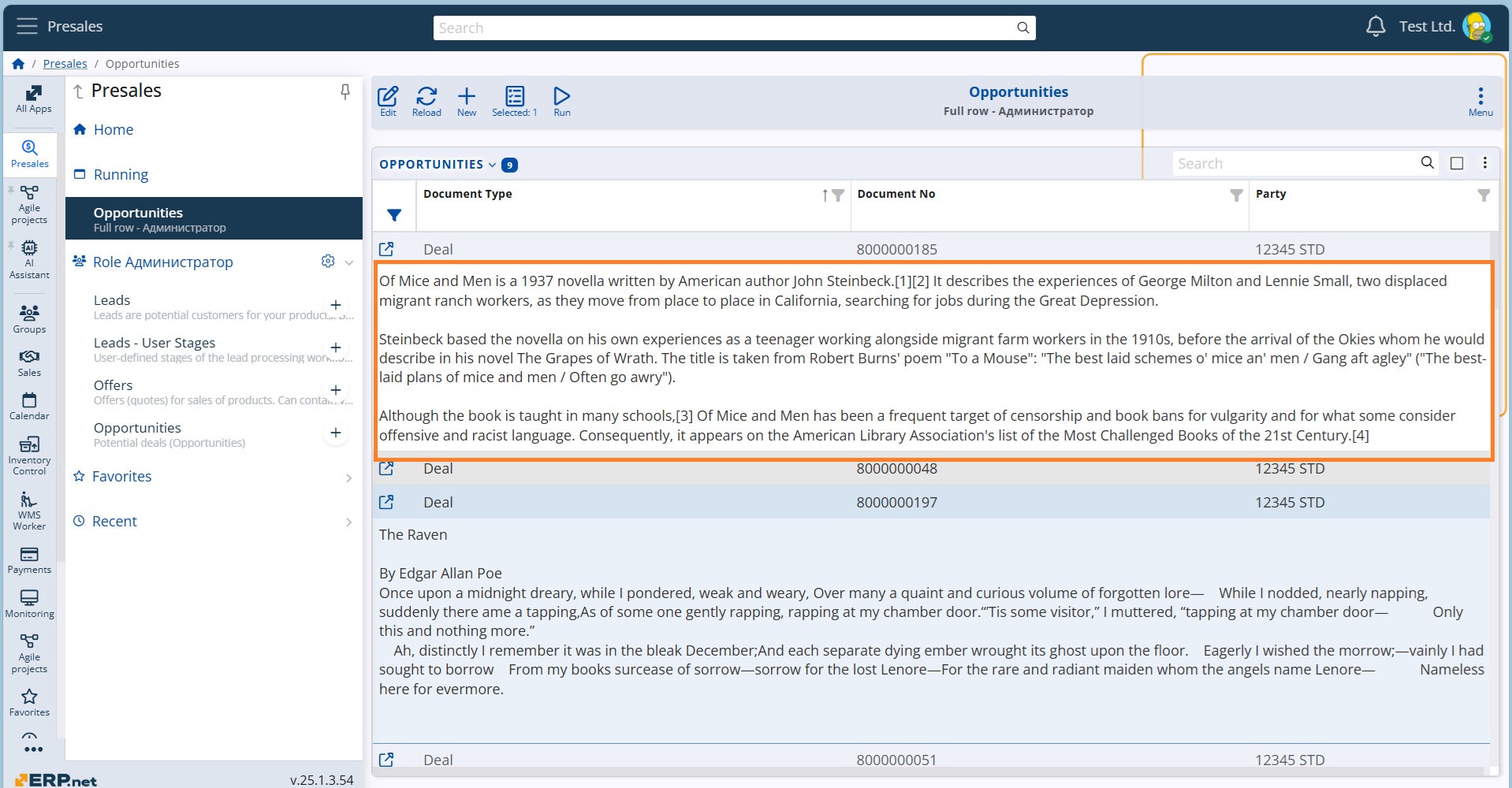Screen dimensions: 1512x788
Task: Open record for Deal 8000000051
Action: [x=386, y=760]
